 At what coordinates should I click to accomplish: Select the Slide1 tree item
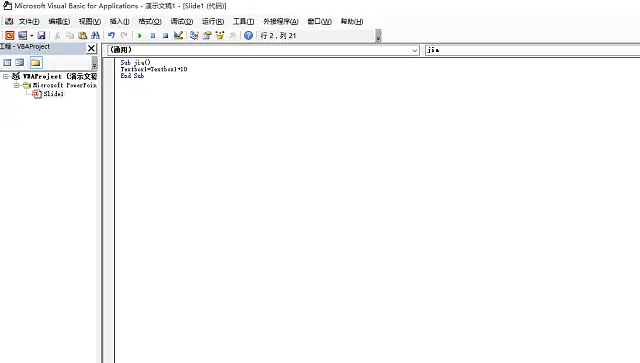[x=53, y=94]
